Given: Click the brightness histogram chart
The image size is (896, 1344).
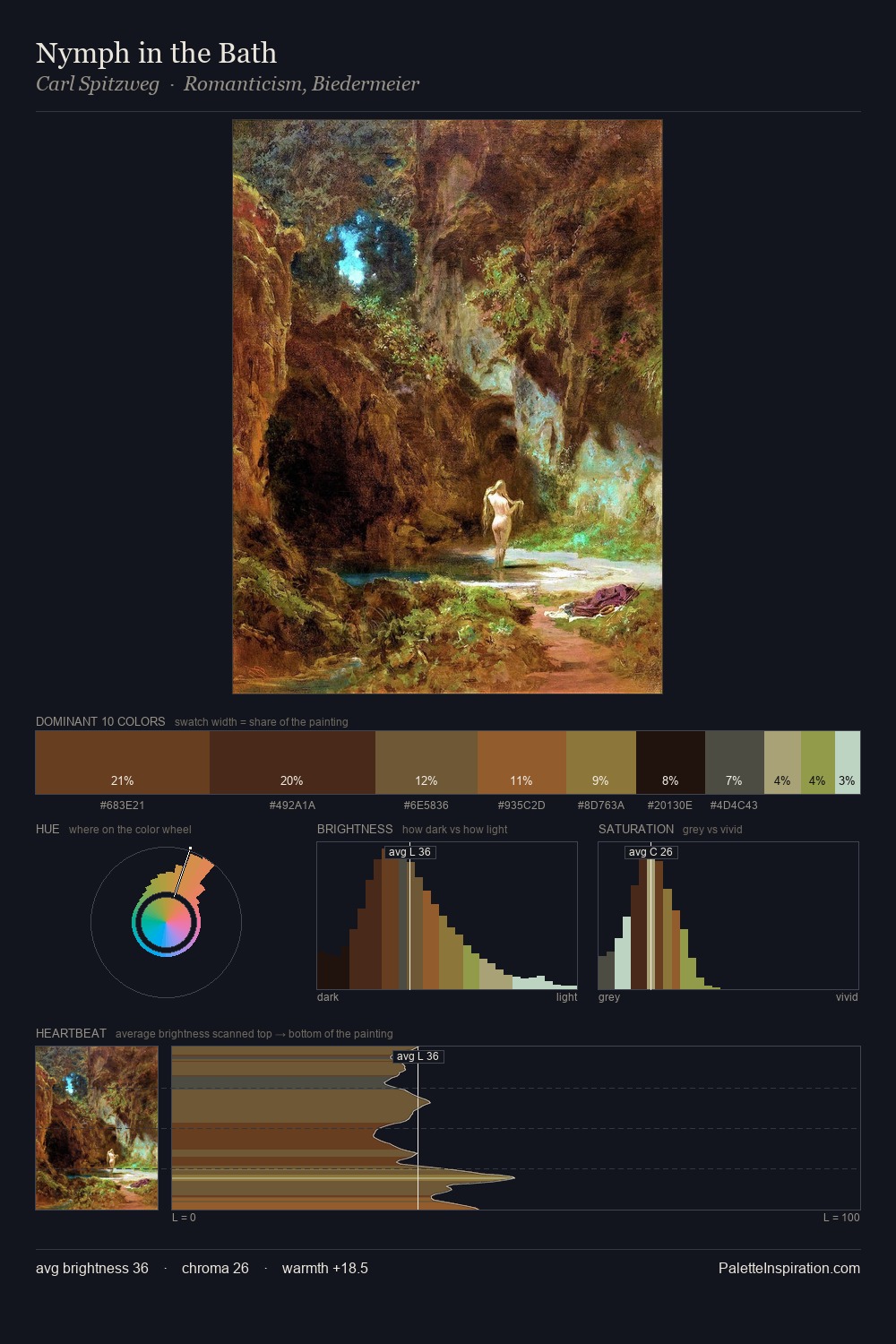Looking at the screenshot, I should [x=447, y=916].
